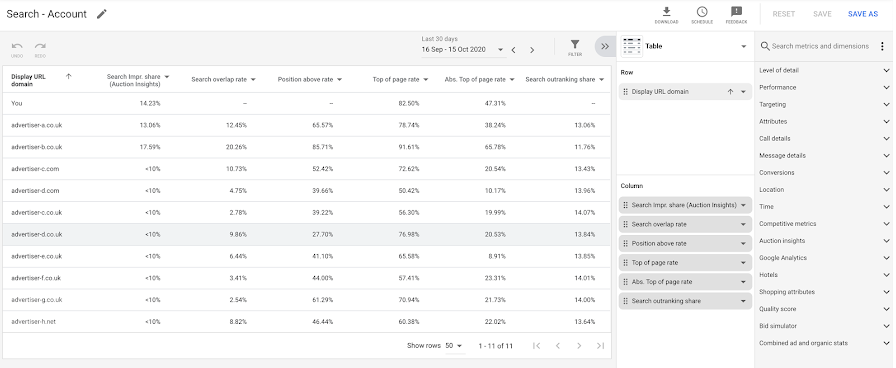The image size is (896, 368).
Task: Click the SAVE AS button
Action: pyautogui.click(x=863, y=14)
